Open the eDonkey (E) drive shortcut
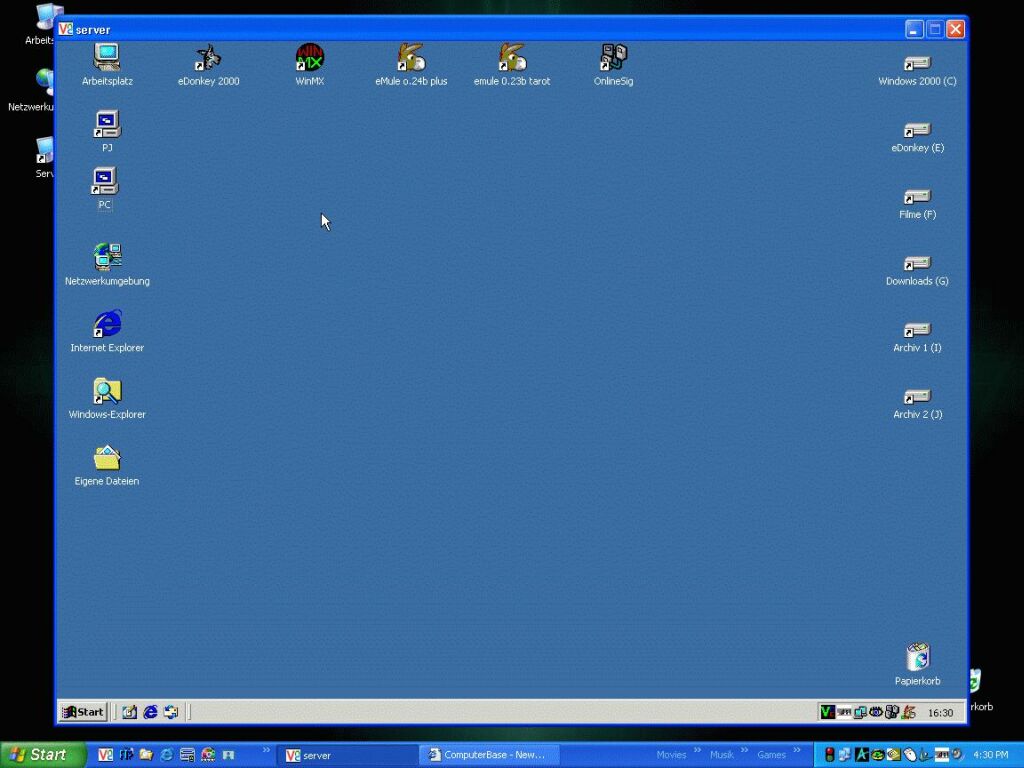1024x768 pixels. pos(917,137)
